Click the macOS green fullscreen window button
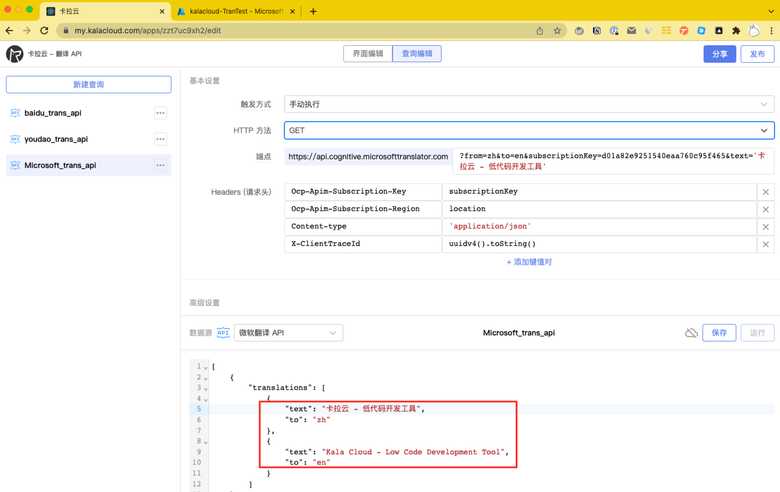780x492 pixels. tap(29, 9)
